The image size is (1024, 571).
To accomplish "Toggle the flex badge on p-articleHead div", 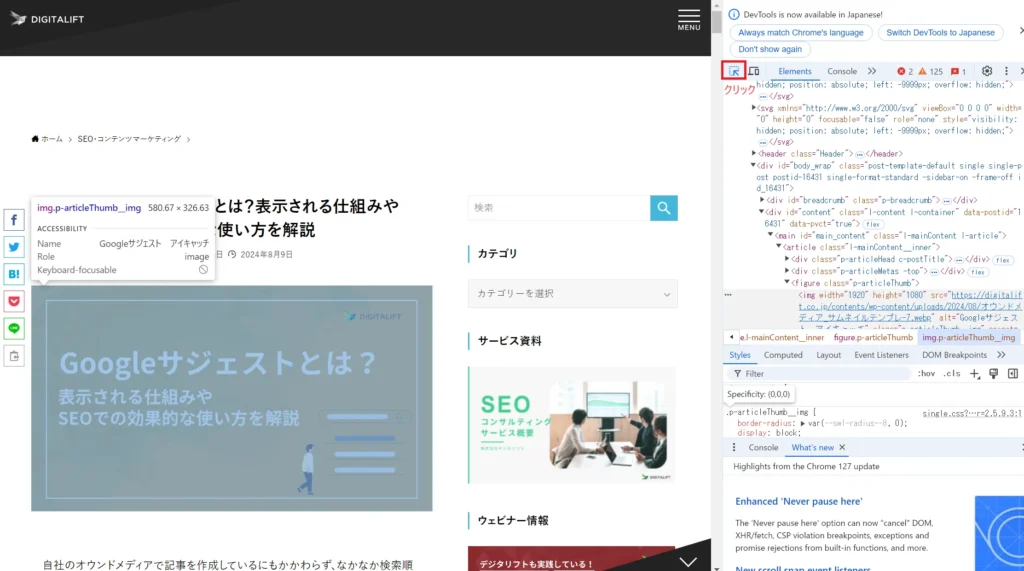I will click(x=1002, y=260).
